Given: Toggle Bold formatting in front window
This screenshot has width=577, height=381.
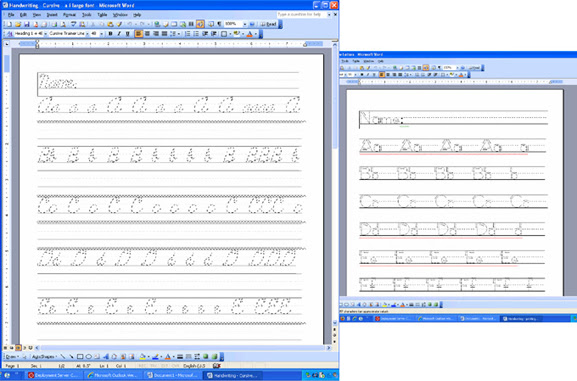Looking at the screenshot, I should [110, 34].
